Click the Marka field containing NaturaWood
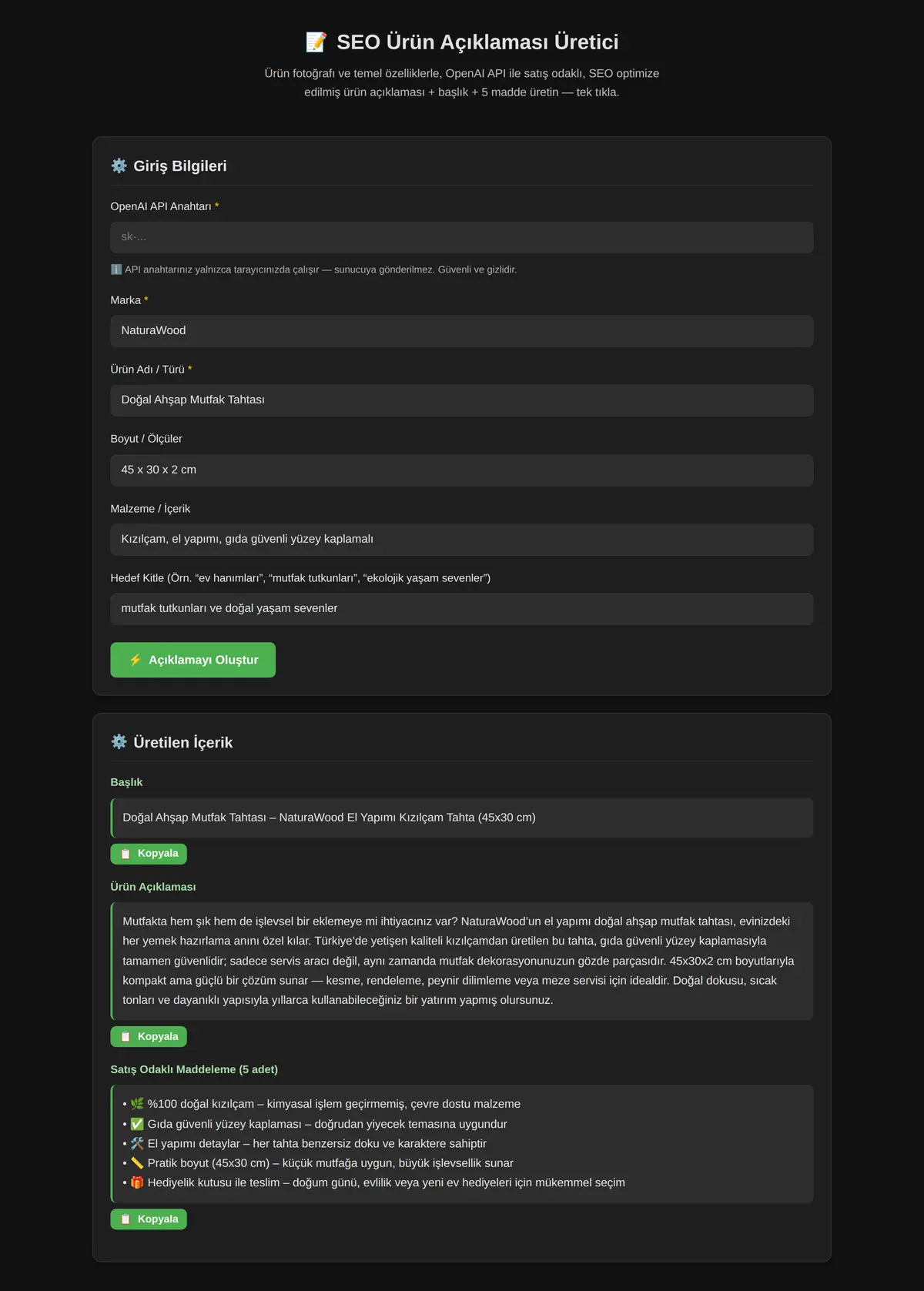This screenshot has height=1291, width=924. click(462, 331)
